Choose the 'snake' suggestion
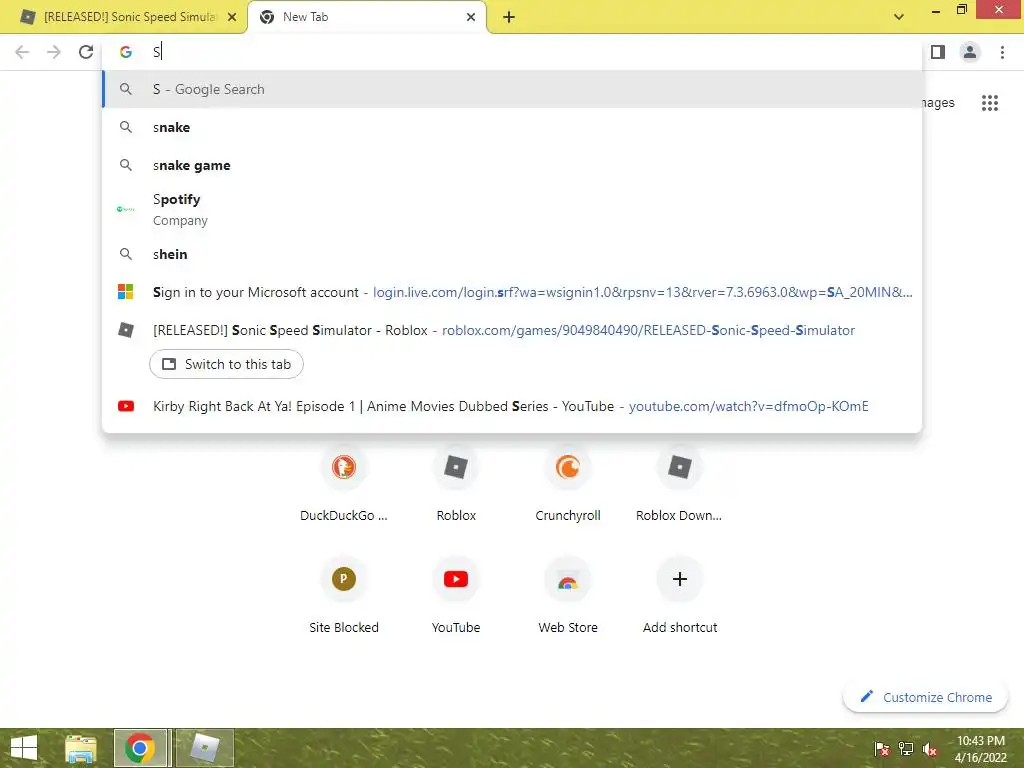This screenshot has height=768, width=1024. [513, 127]
